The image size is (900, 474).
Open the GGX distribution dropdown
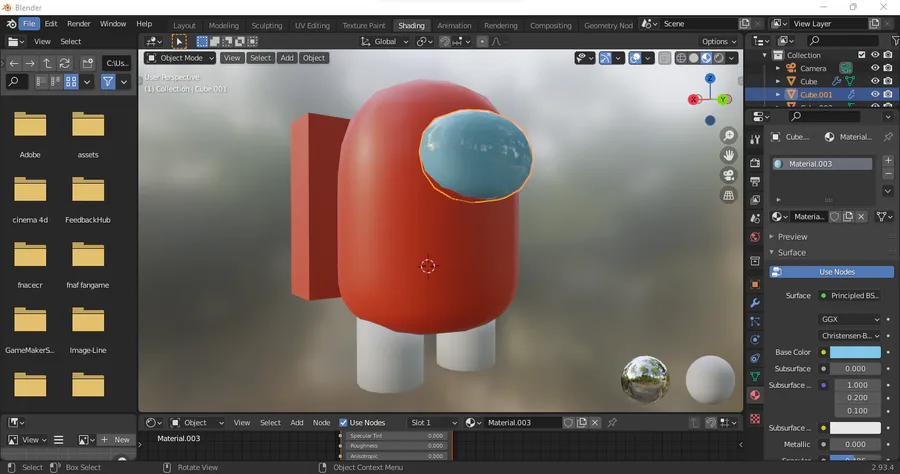click(849, 319)
